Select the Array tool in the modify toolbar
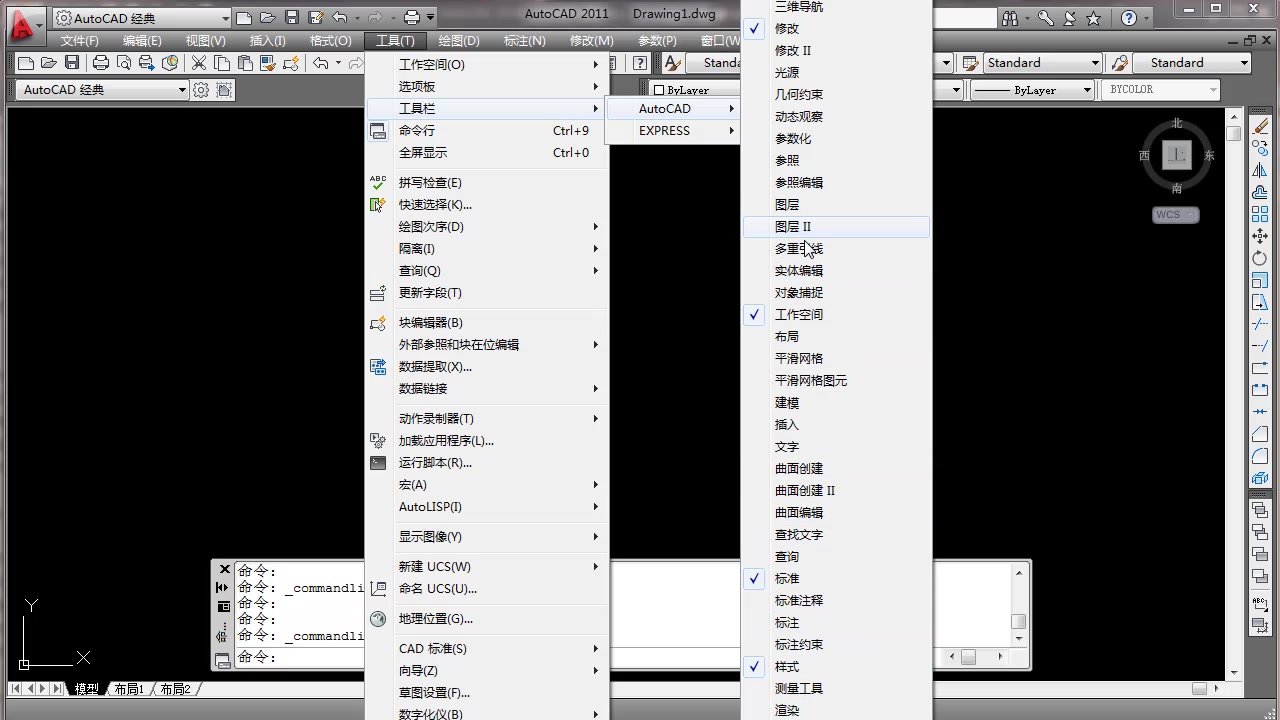Screen dimensions: 1280x720 pyautogui.click(x=1260, y=214)
